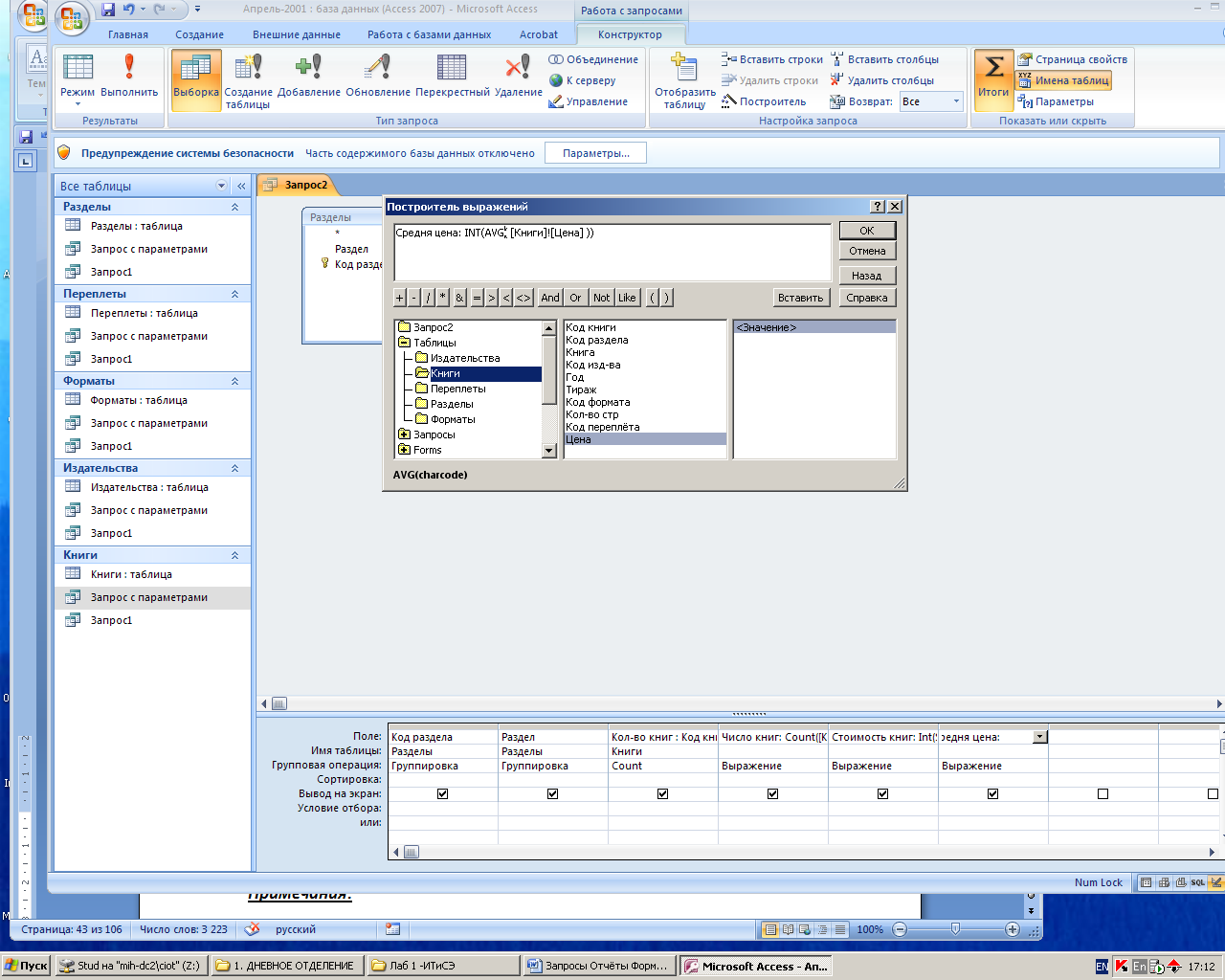
Task: Collapse the navigation pane shutter
Action: [x=241, y=186]
